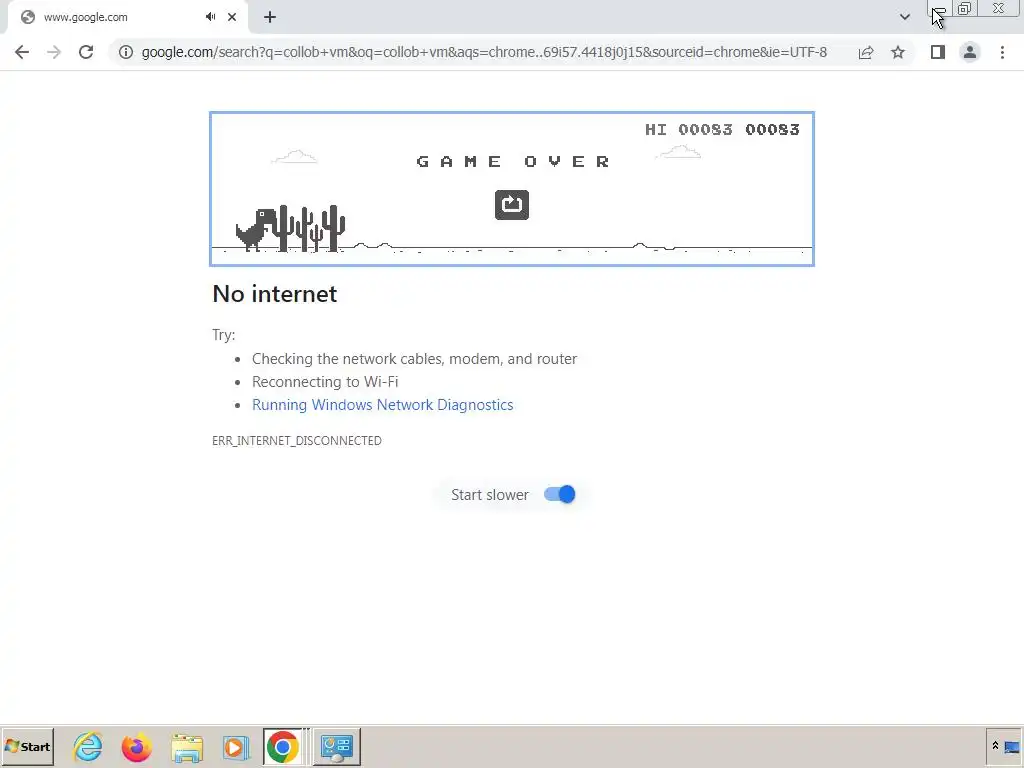The image size is (1024, 768).
Task: Mute the tab audio speaker icon
Action: click(x=210, y=17)
